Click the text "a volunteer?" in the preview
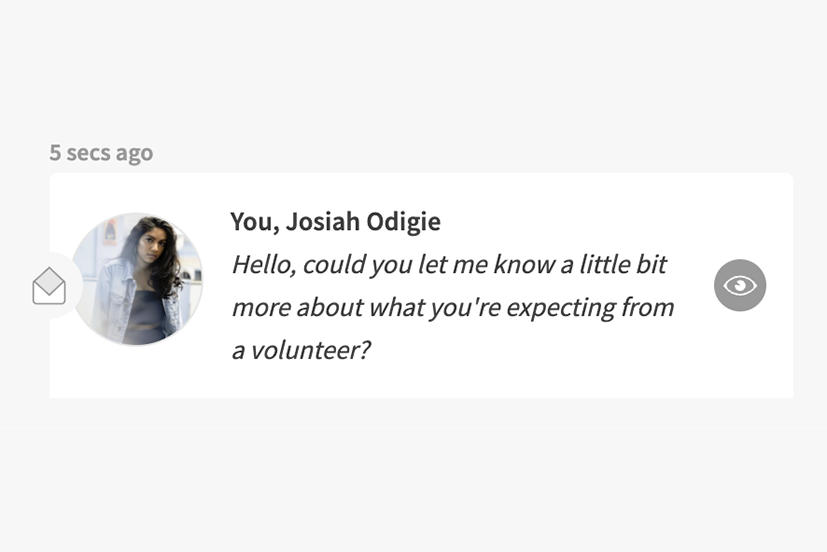 pyautogui.click(x=301, y=351)
